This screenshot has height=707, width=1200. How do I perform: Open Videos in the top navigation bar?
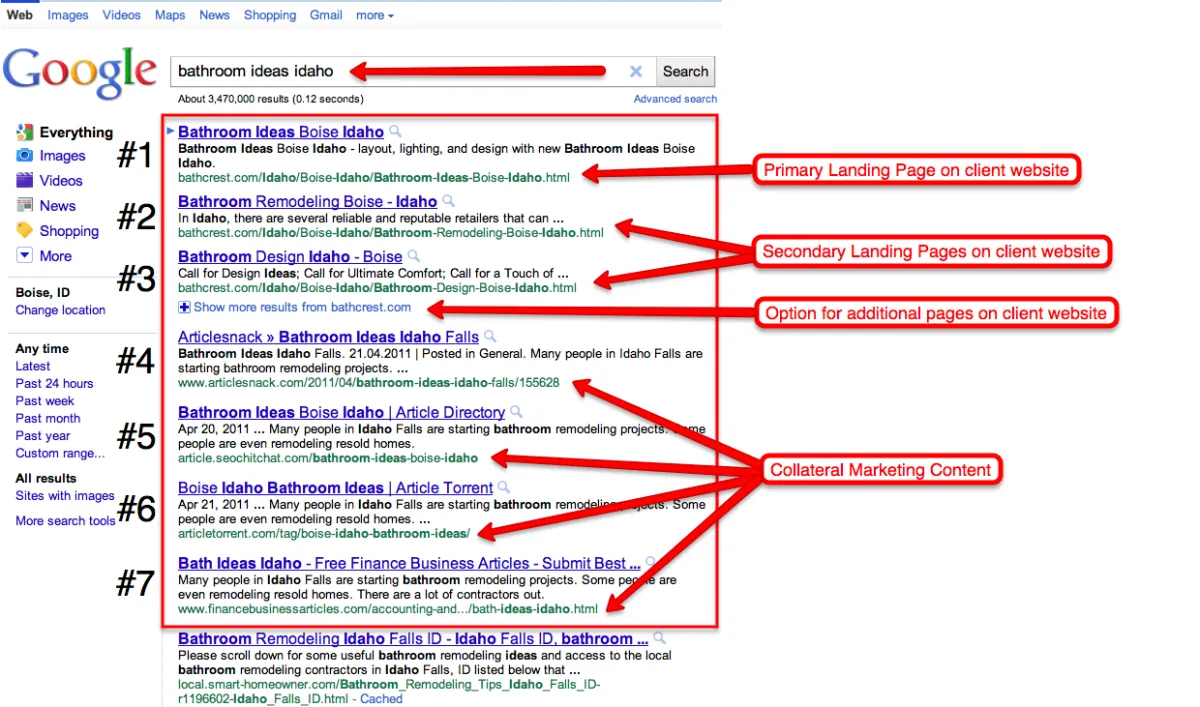tap(122, 15)
